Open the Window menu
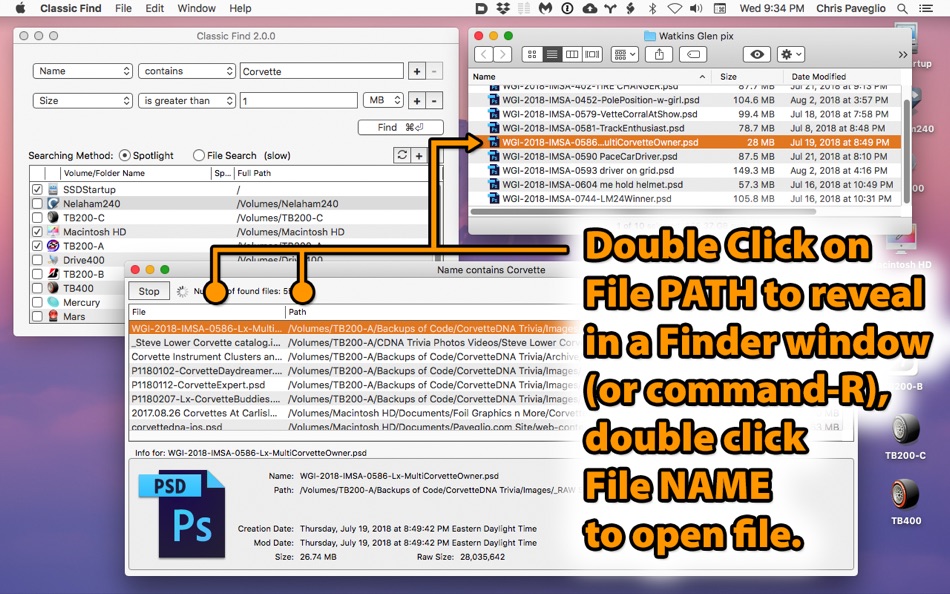 [x=196, y=8]
